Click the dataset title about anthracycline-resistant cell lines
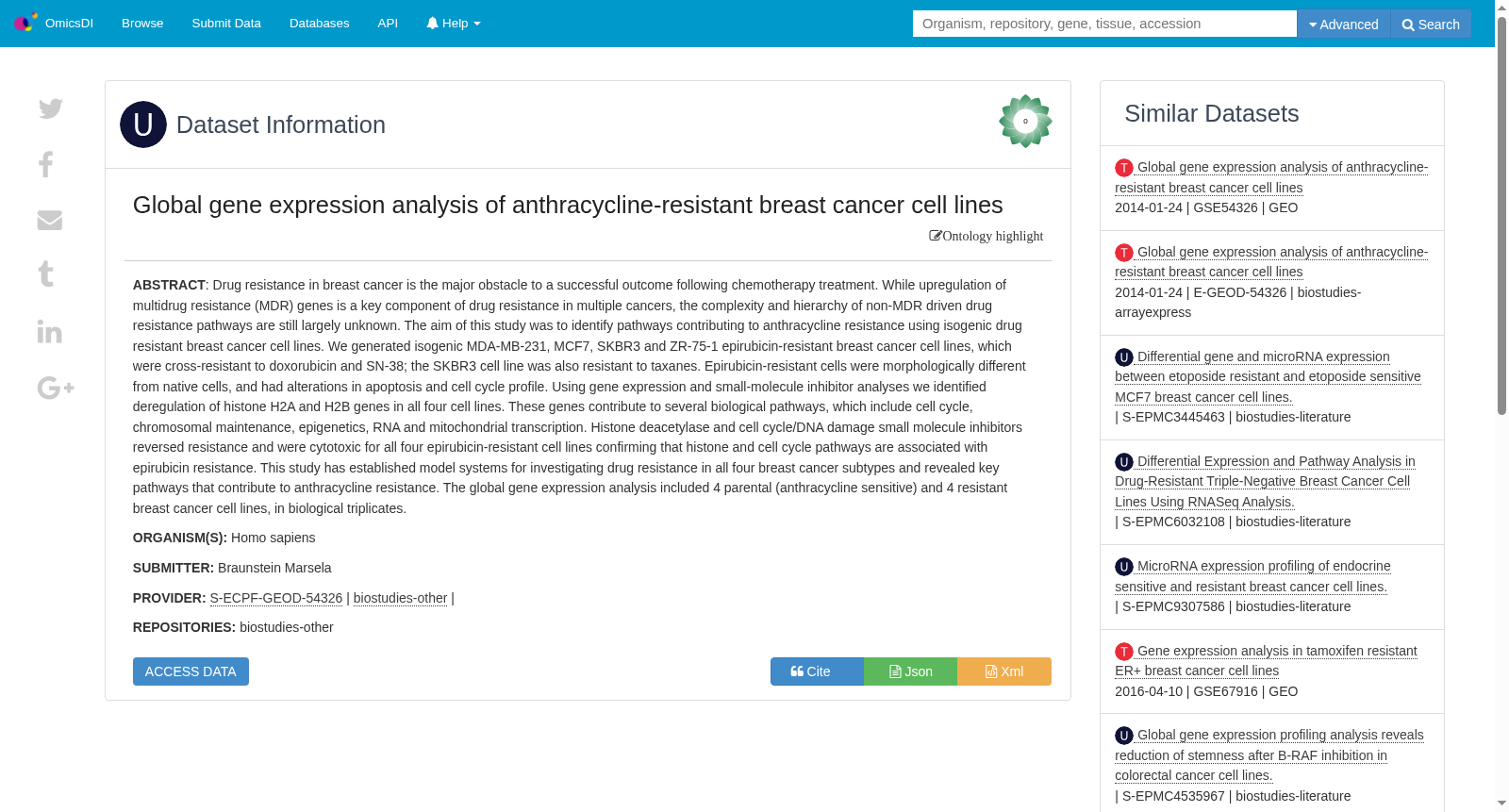The image size is (1509, 812). [x=568, y=205]
